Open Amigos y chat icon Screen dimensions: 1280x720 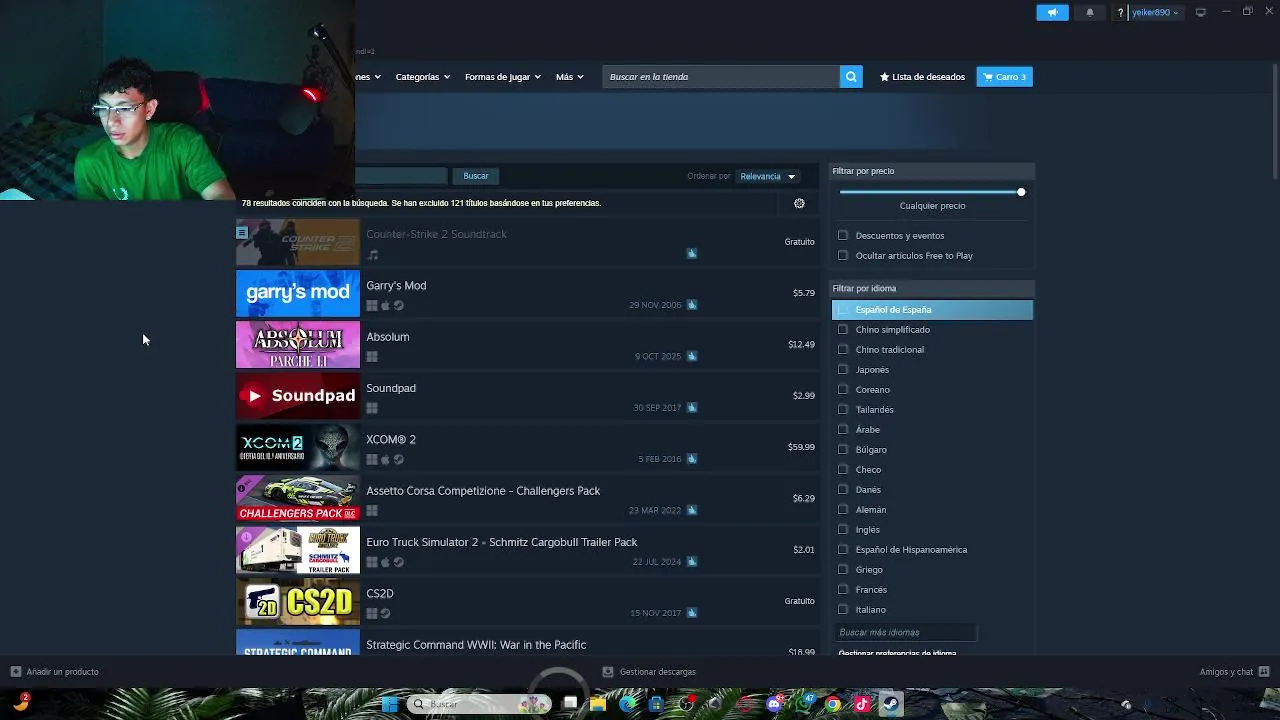(1264, 672)
